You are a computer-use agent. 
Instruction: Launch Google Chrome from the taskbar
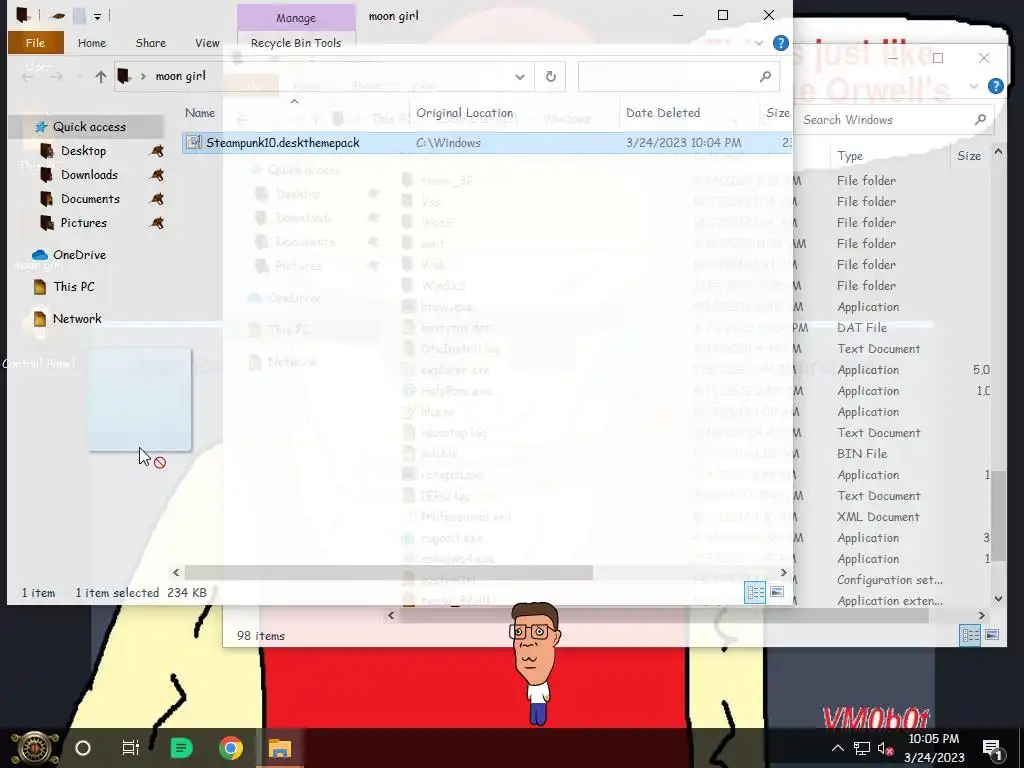click(x=231, y=748)
